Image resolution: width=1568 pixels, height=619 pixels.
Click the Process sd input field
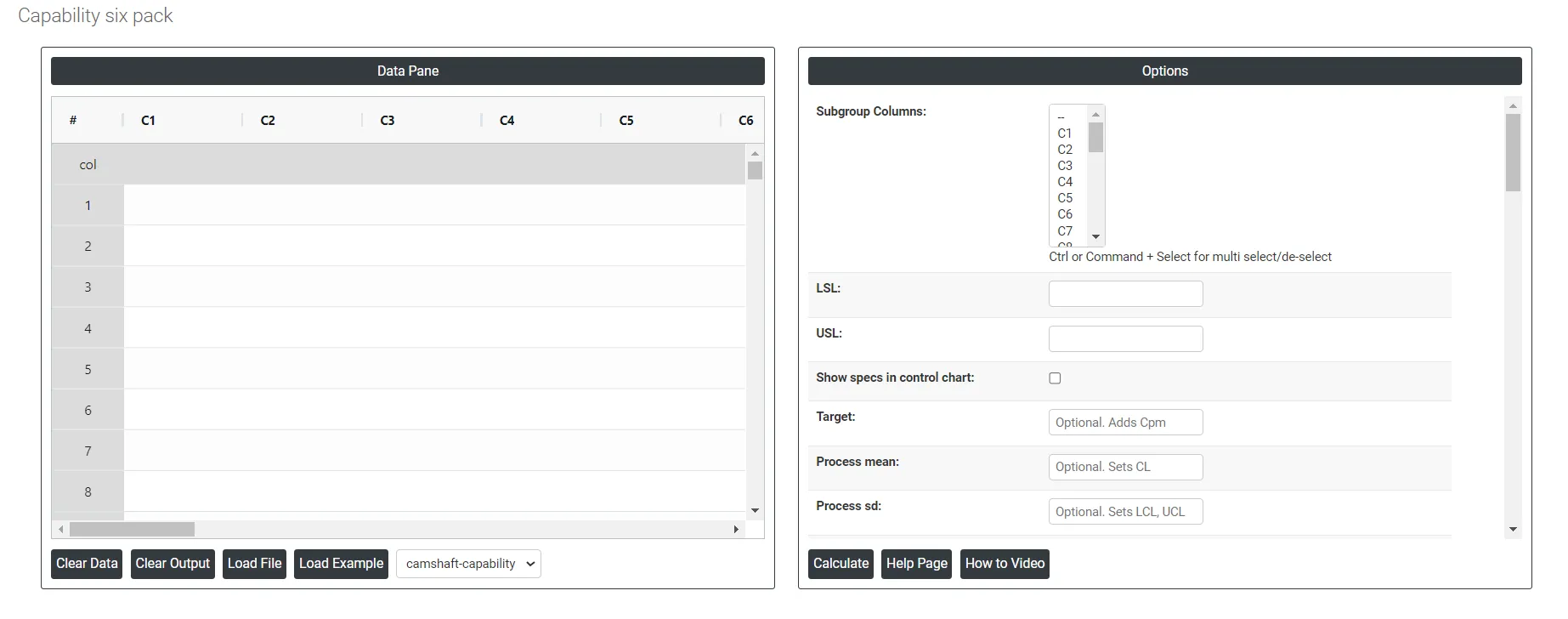[x=1125, y=512]
